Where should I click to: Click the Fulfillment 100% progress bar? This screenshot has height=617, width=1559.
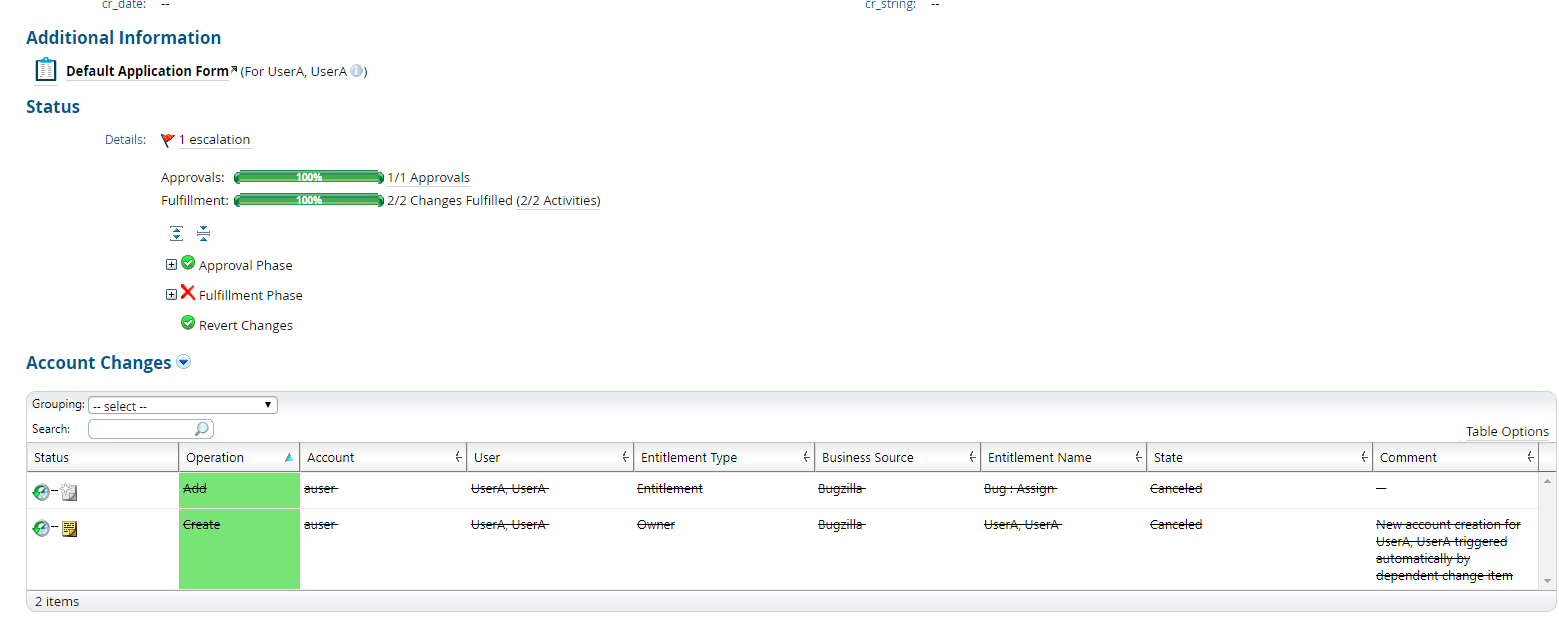[x=308, y=200]
